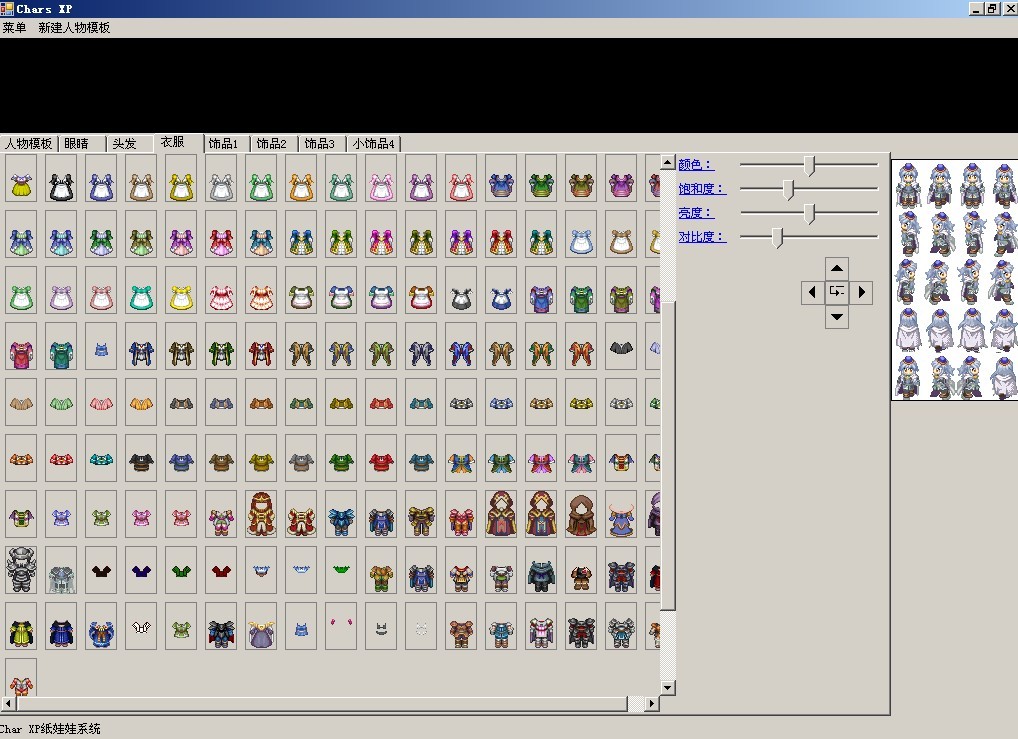Screen dimensions: 1018x739
Task: Click the 颜色 link label
Action: coord(696,165)
